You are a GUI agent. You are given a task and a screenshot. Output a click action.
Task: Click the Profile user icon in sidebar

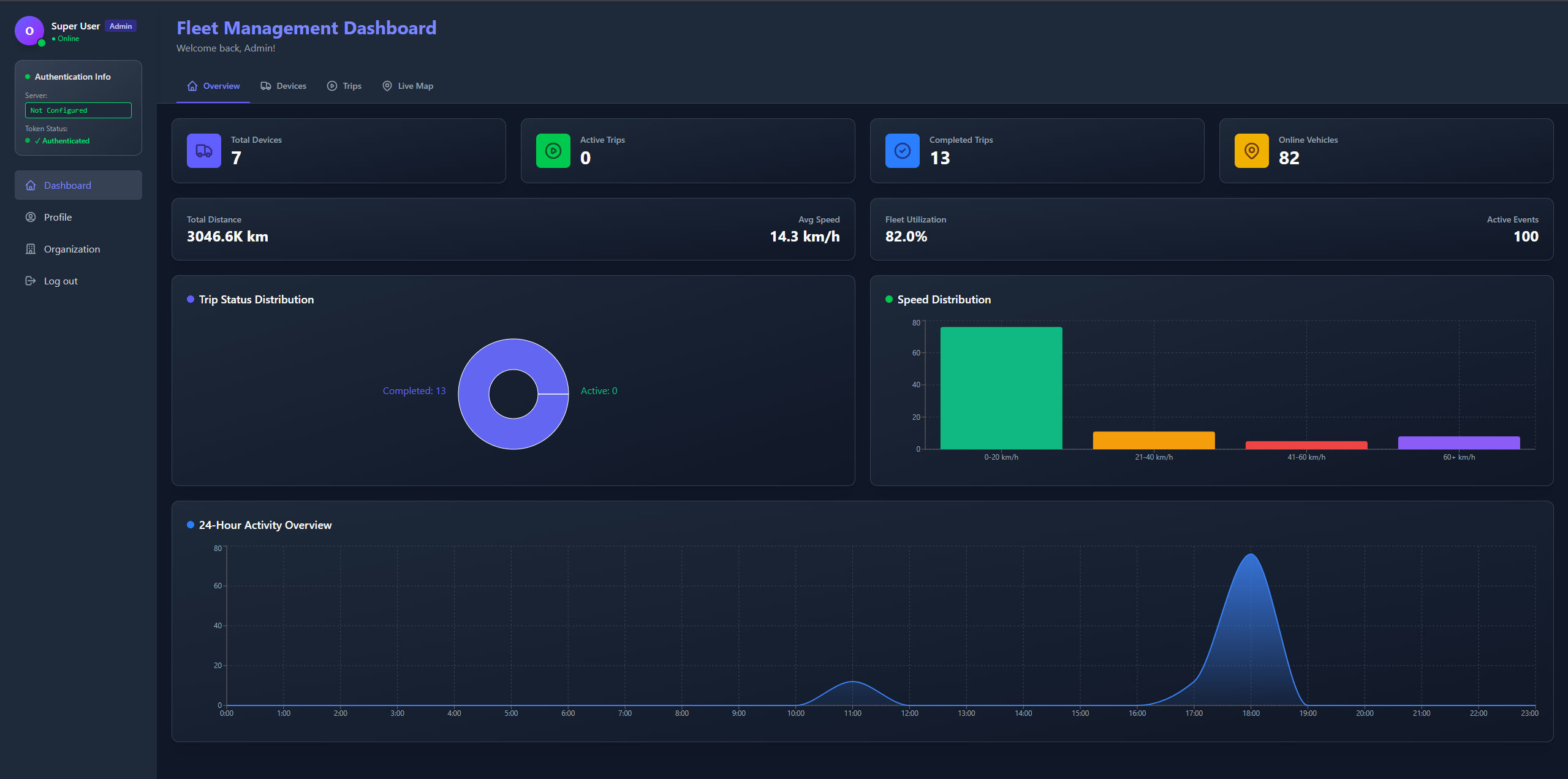point(31,216)
